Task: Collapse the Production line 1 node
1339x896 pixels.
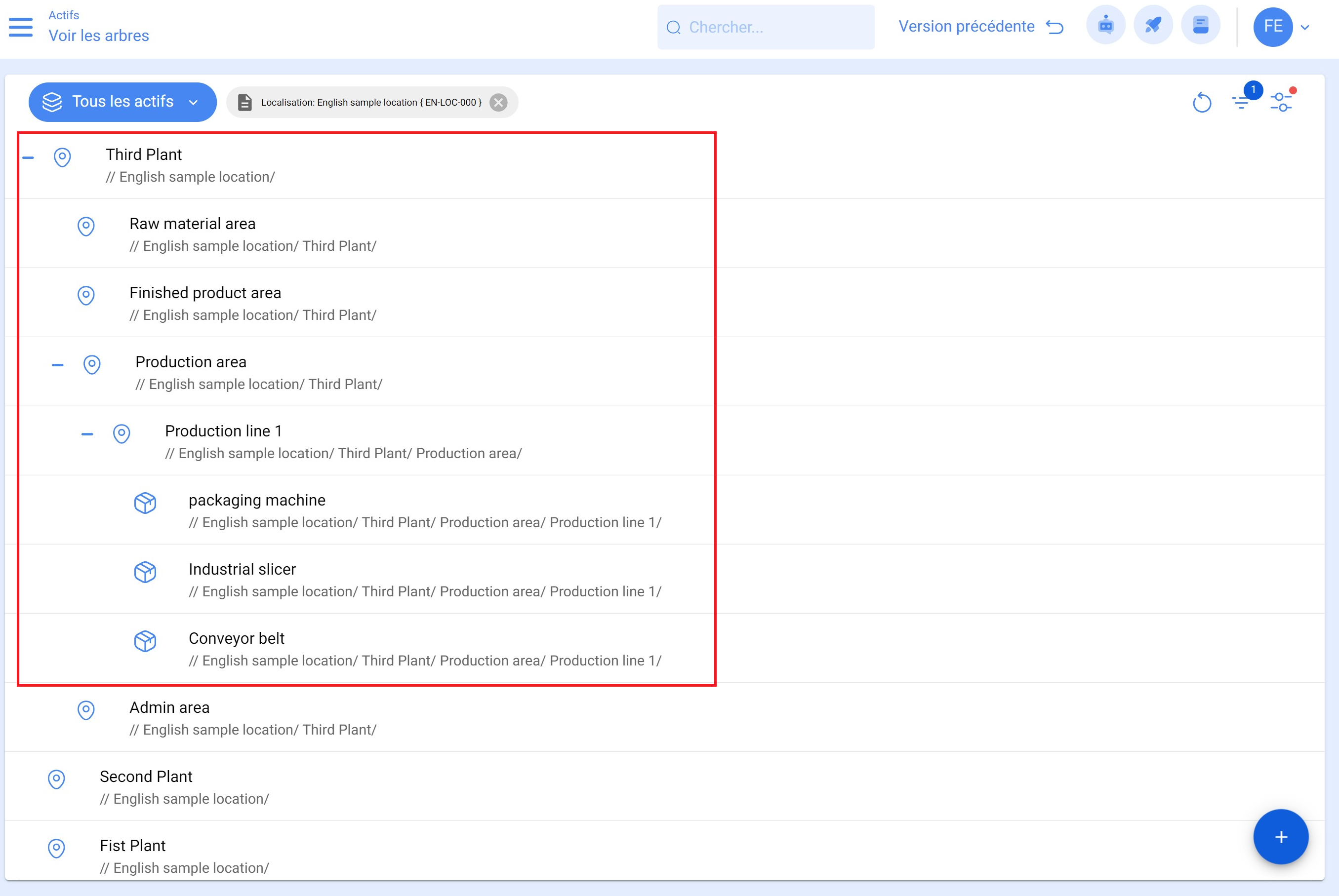Action: 87,434
